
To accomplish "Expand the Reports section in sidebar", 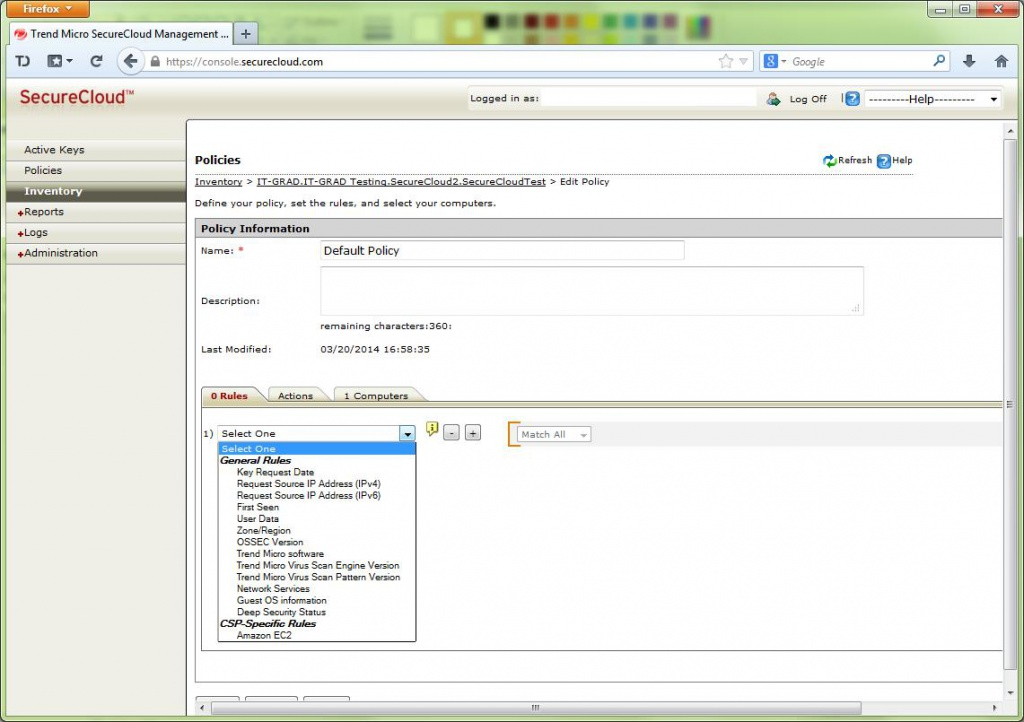I will [43, 212].
